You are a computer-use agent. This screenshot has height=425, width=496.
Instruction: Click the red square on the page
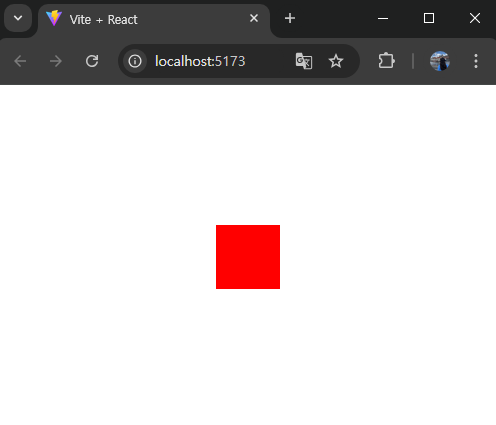(248, 257)
